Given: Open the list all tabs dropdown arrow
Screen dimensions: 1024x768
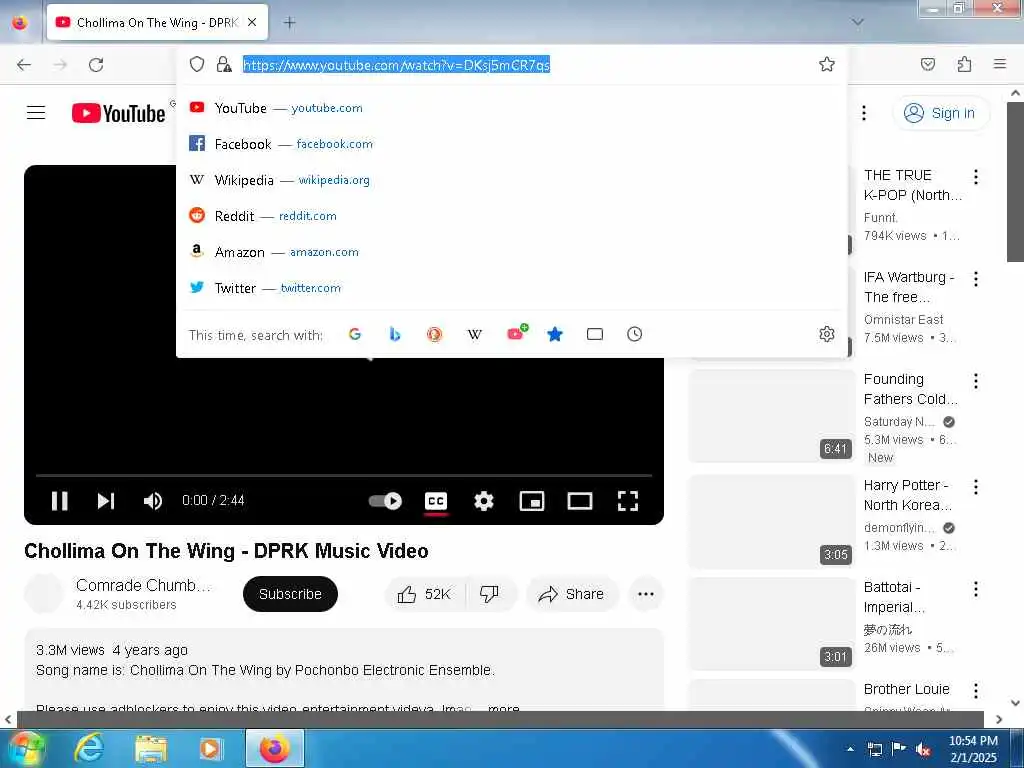Looking at the screenshot, I should [x=857, y=22].
